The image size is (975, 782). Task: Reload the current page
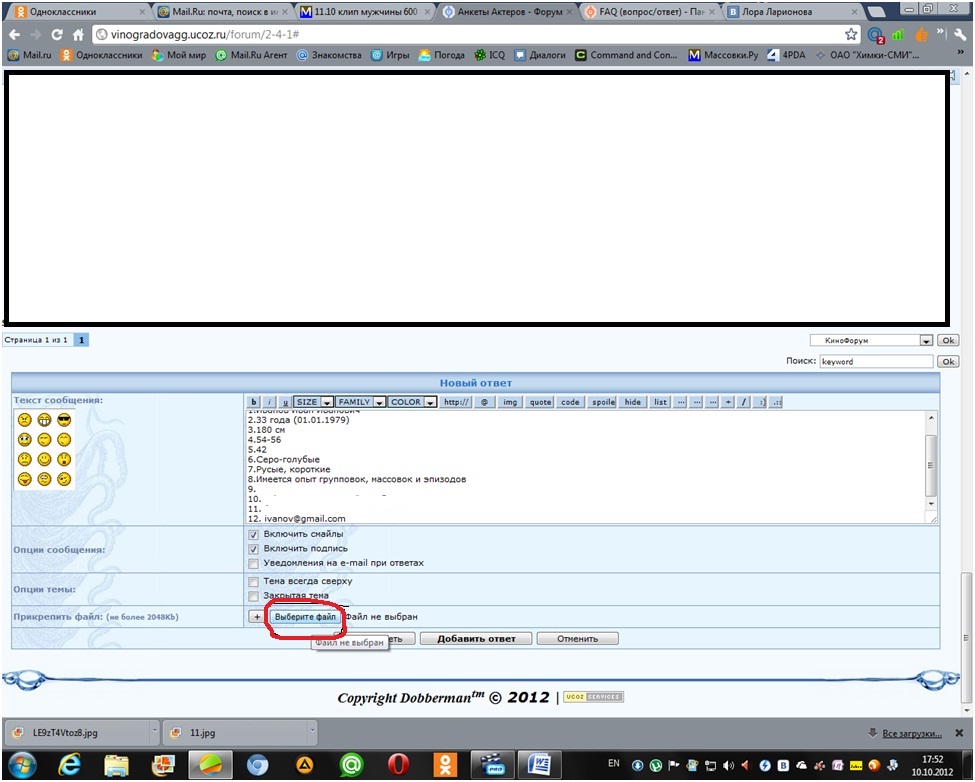[57, 35]
